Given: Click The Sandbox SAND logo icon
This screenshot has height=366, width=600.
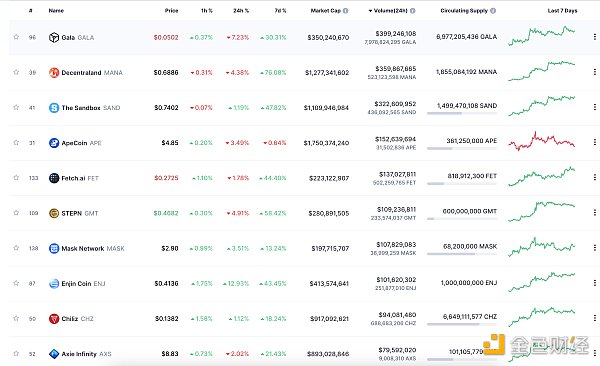Looking at the screenshot, I should coord(54,108).
